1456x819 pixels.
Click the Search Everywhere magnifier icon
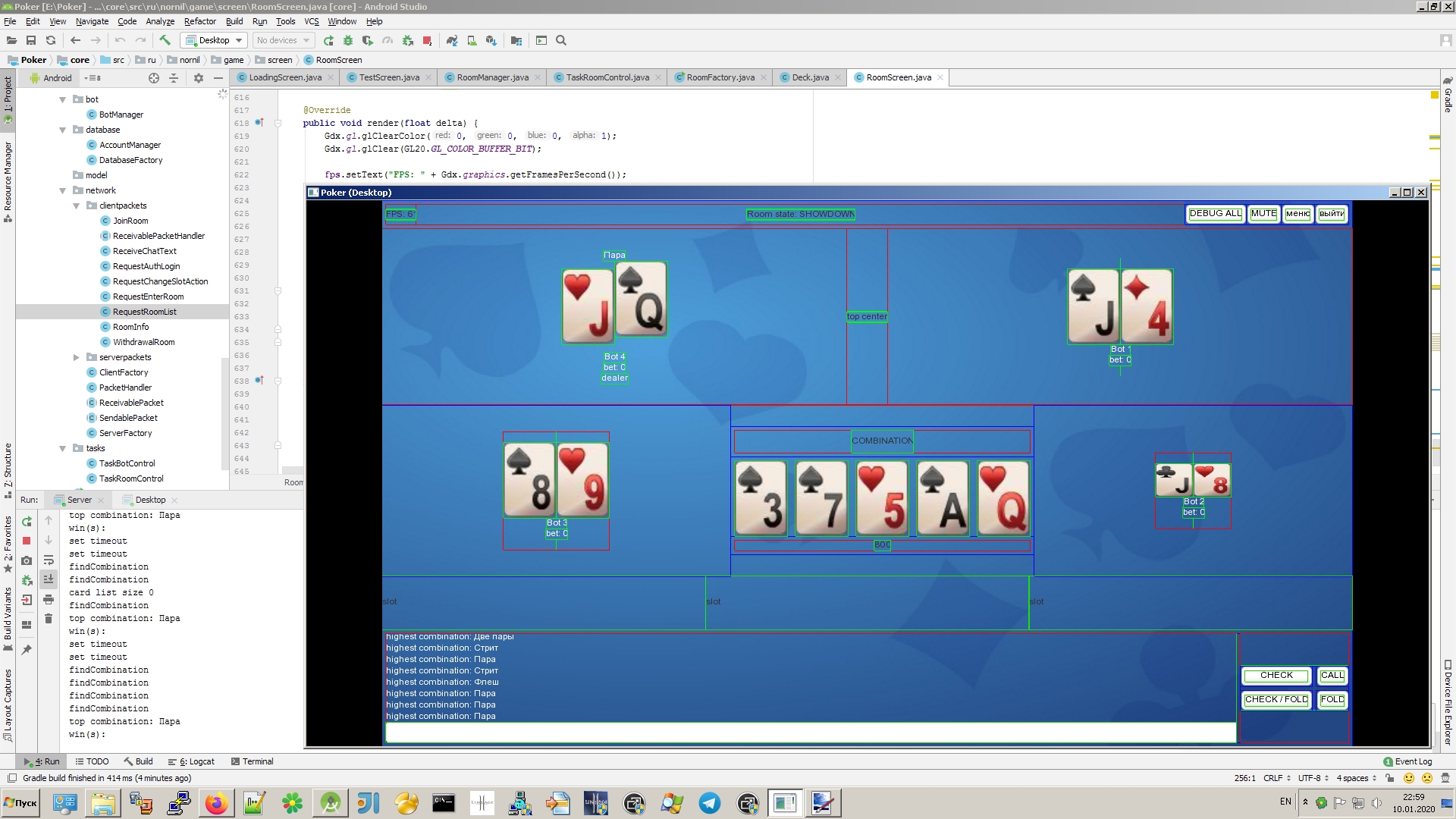(561, 40)
